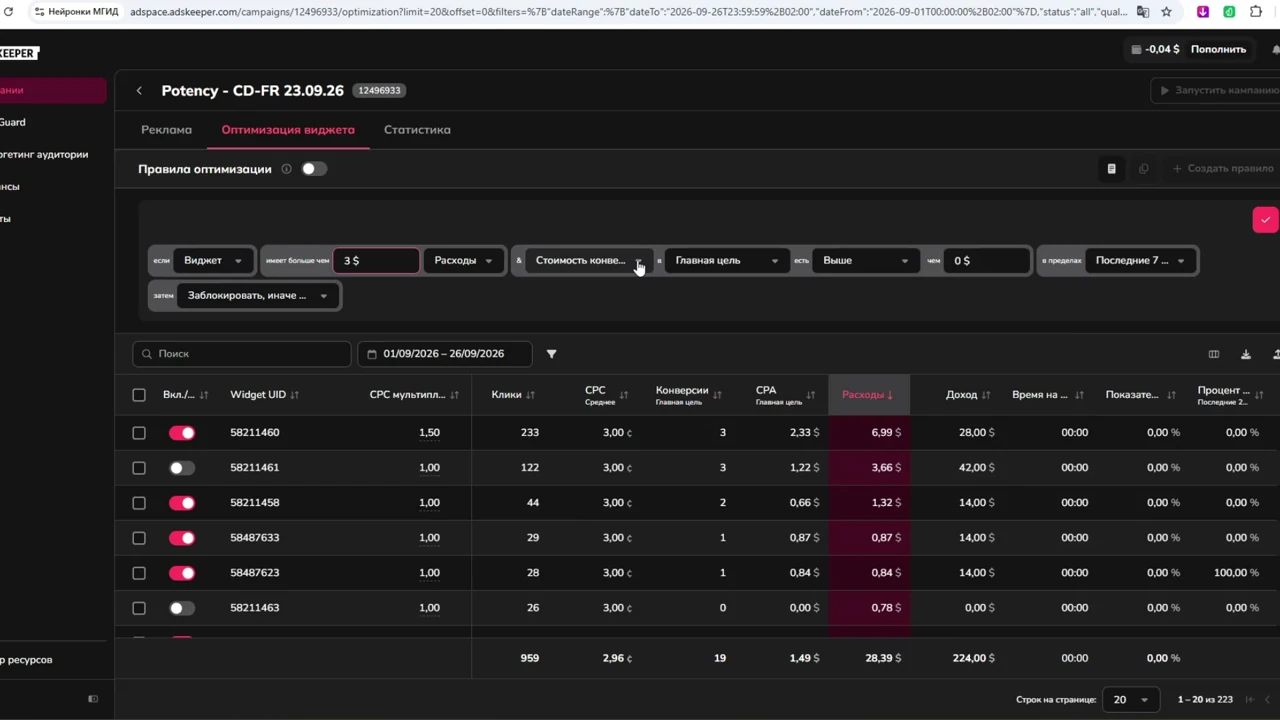Click the Пополнить balance button

1218,49
